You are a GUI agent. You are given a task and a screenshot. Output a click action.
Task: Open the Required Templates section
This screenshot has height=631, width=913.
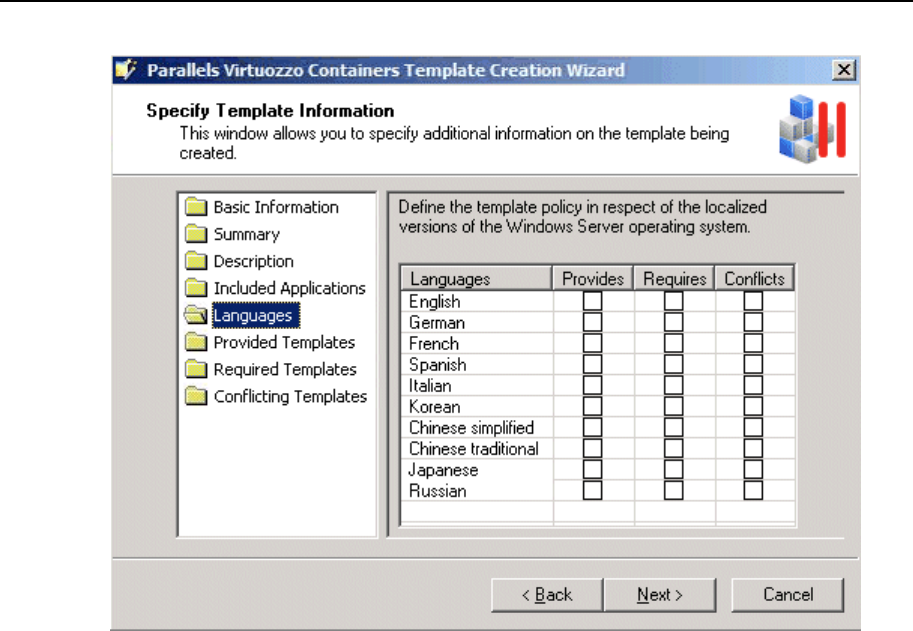tap(285, 369)
